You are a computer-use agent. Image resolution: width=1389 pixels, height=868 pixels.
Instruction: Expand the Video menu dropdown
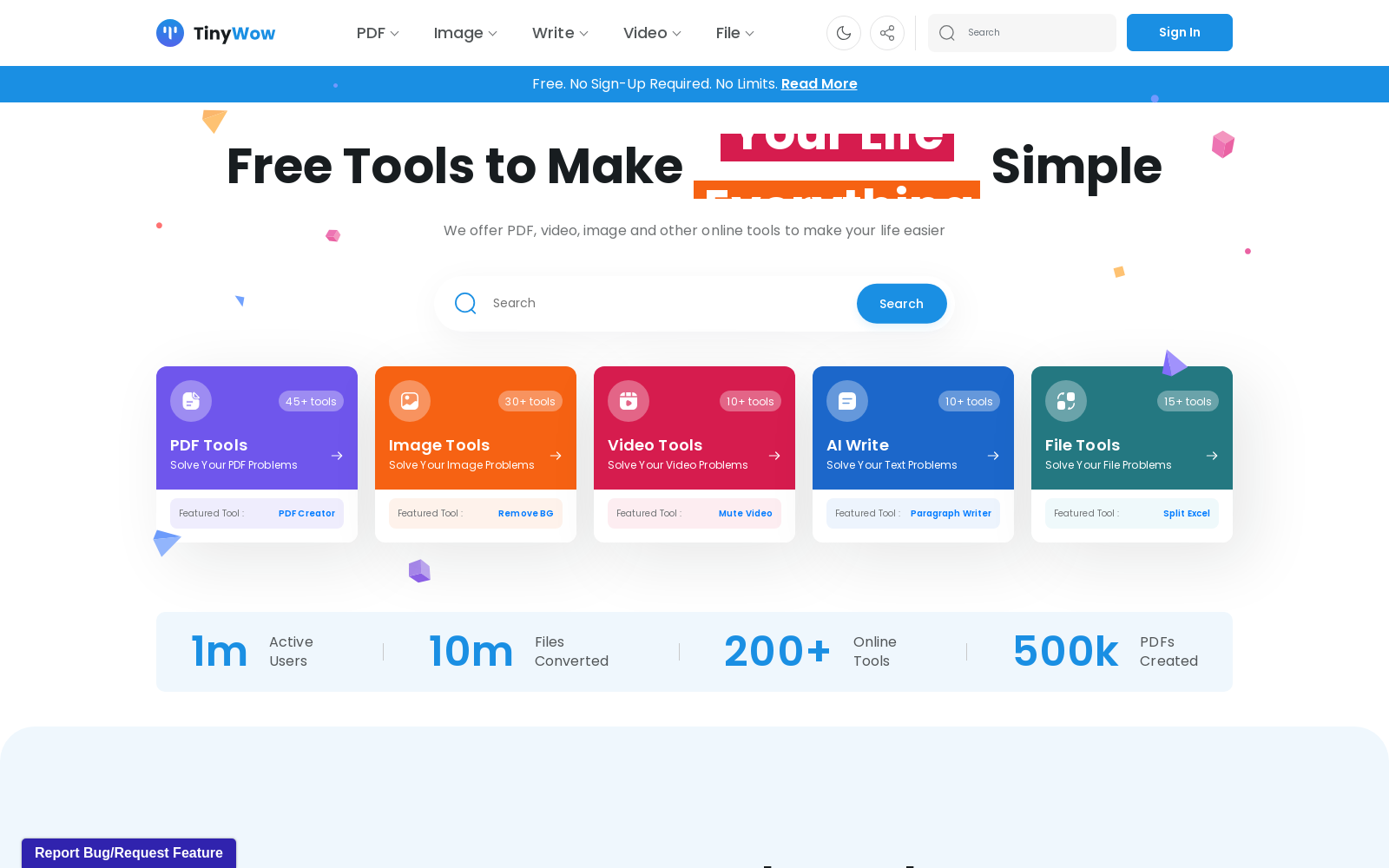pos(652,33)
